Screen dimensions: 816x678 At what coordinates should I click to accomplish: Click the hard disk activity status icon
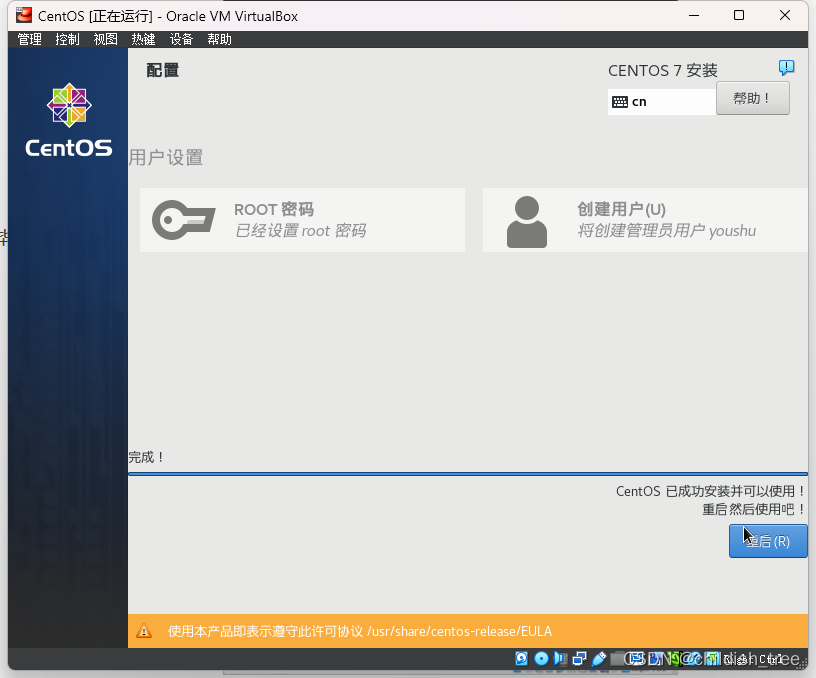click(521, 658)
